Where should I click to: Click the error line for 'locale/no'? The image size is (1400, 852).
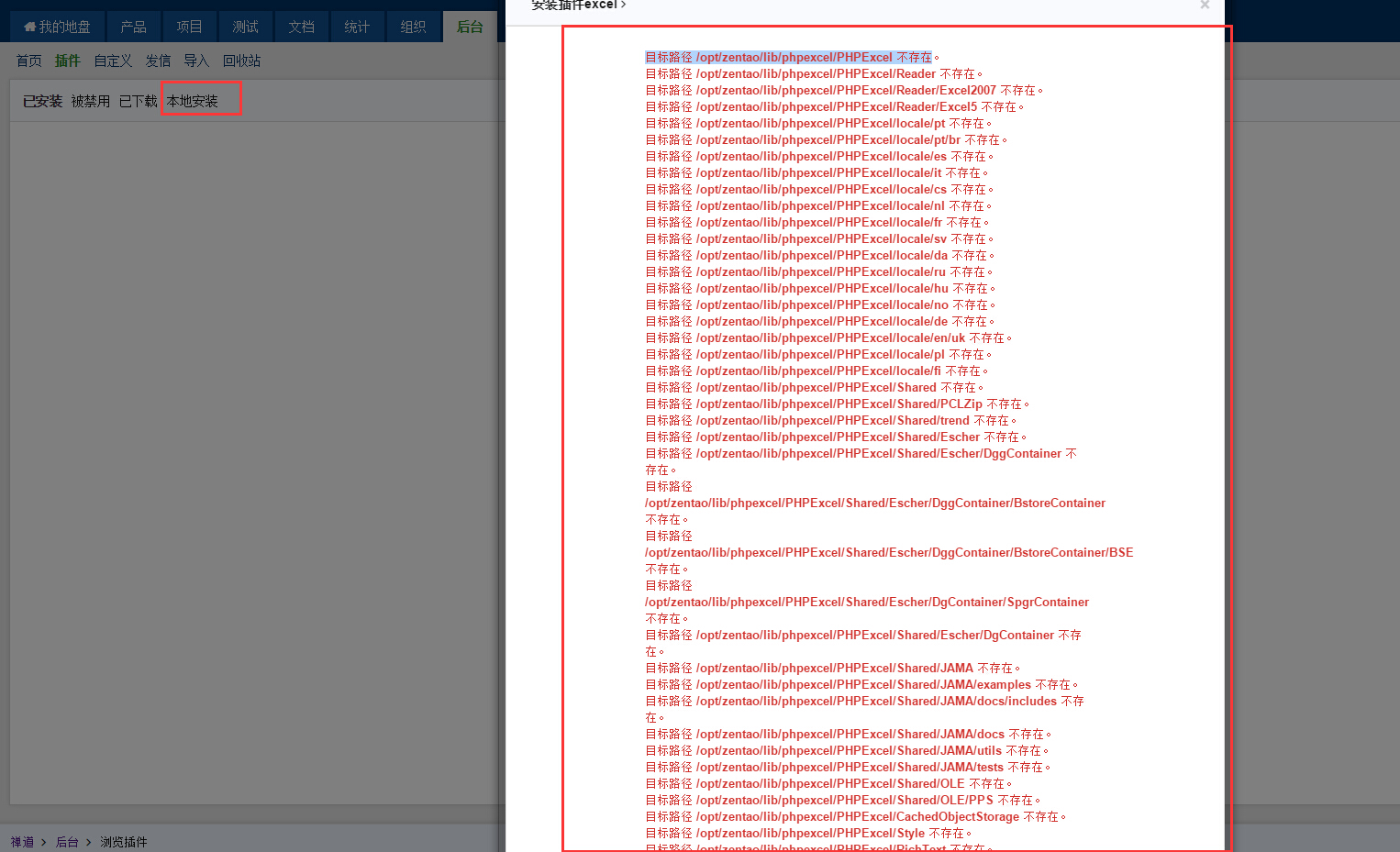(x=820, y=305)
